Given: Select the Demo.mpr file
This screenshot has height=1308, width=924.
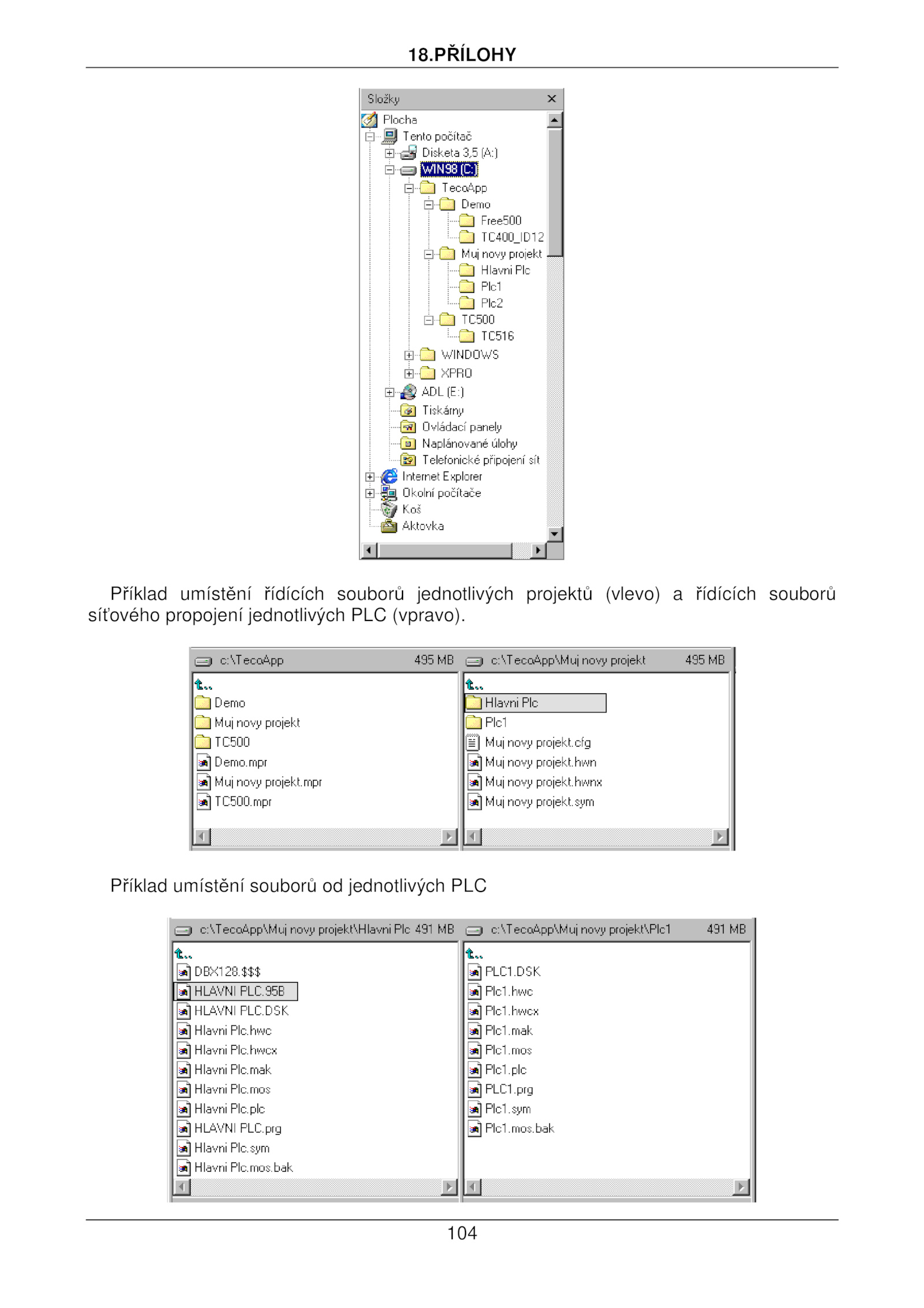Looking at the screenshot, I should 240,762.
